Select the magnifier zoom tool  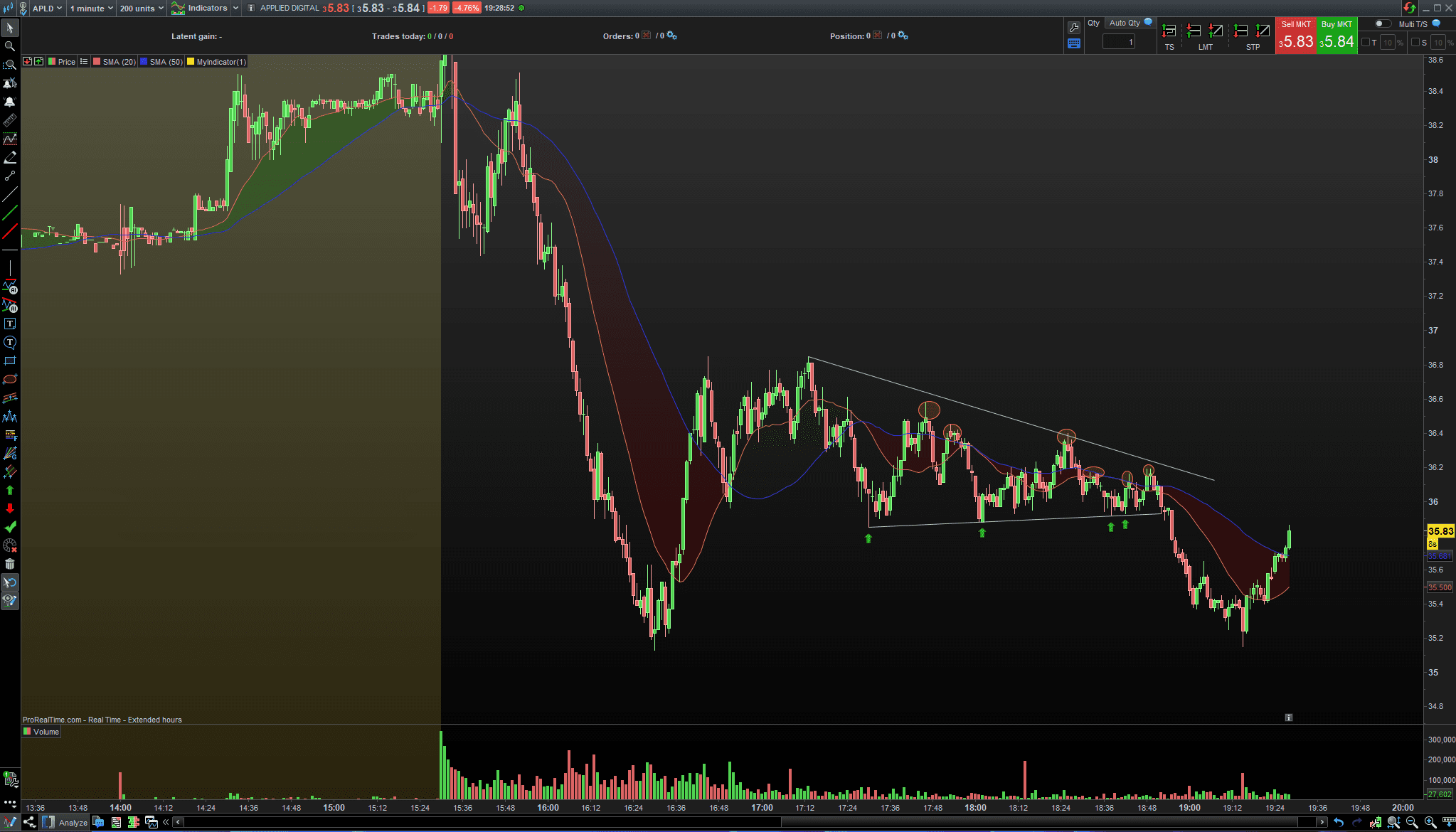[x=10, y=46]
